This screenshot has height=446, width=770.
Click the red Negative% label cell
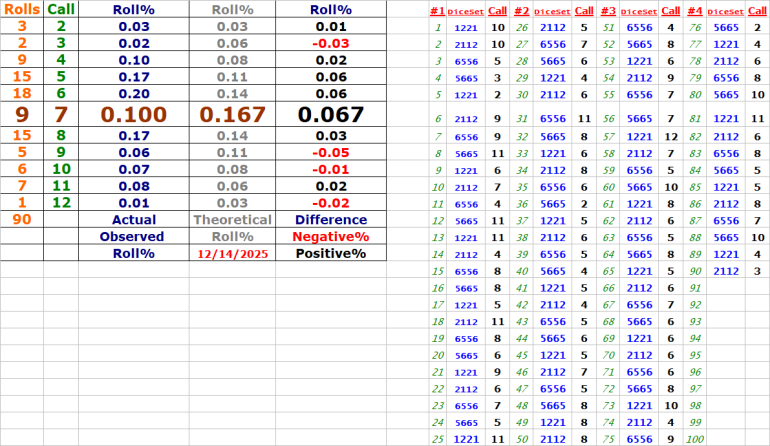click(x=329, y=236)
